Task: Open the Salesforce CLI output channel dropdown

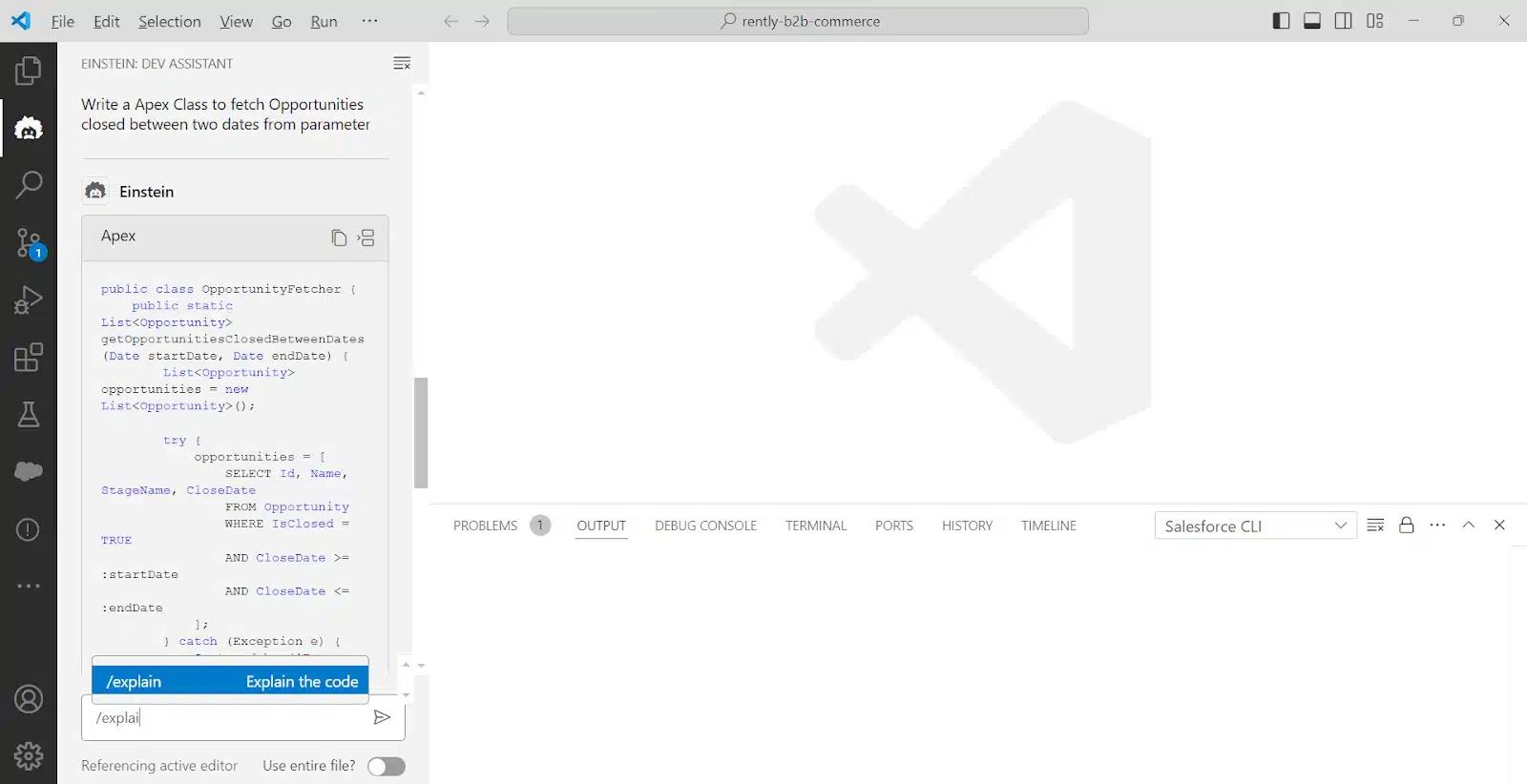Action: pyautogui.click(x=1255, y=526)
